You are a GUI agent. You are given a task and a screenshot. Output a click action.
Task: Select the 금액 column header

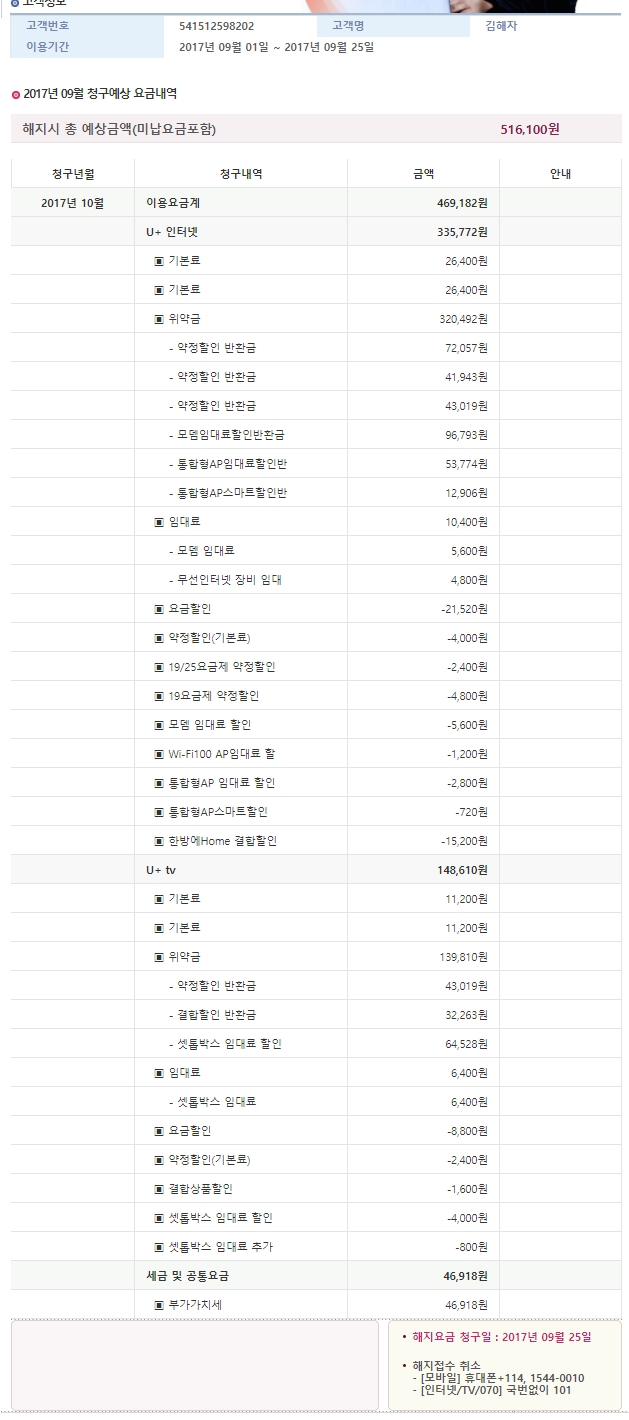[x=423, y=173]
